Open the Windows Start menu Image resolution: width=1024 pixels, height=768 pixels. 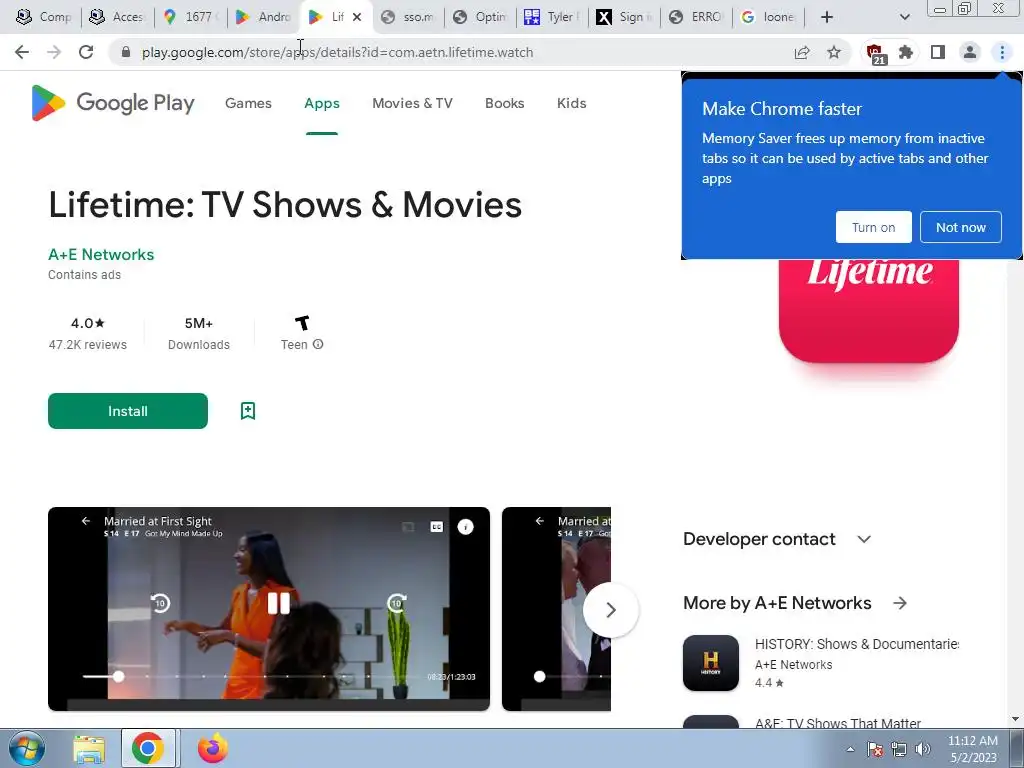pos(26,748)
